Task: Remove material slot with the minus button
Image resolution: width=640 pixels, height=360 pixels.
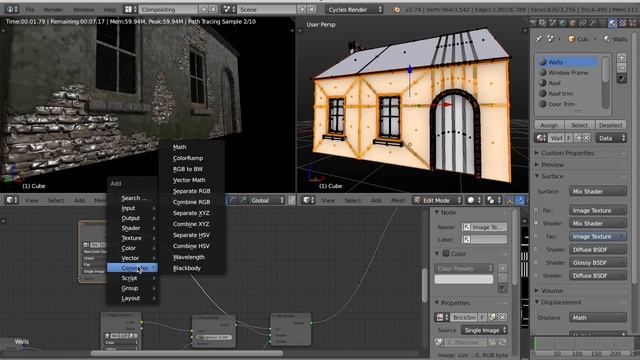Action: tap(621, 67)
